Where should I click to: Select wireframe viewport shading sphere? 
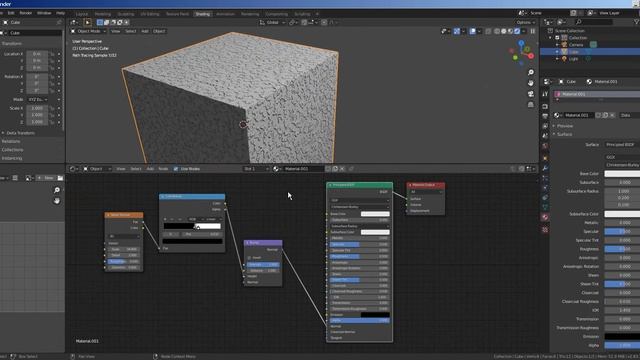coord(497,31)
